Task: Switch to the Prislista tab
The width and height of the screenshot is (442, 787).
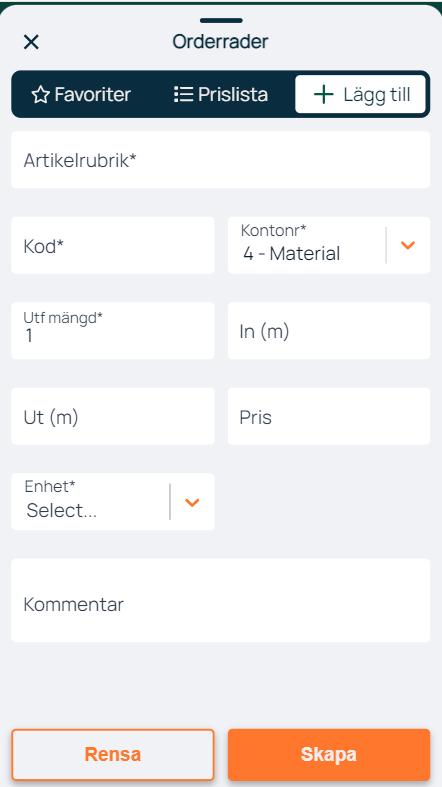Action: tap(221, 94)
